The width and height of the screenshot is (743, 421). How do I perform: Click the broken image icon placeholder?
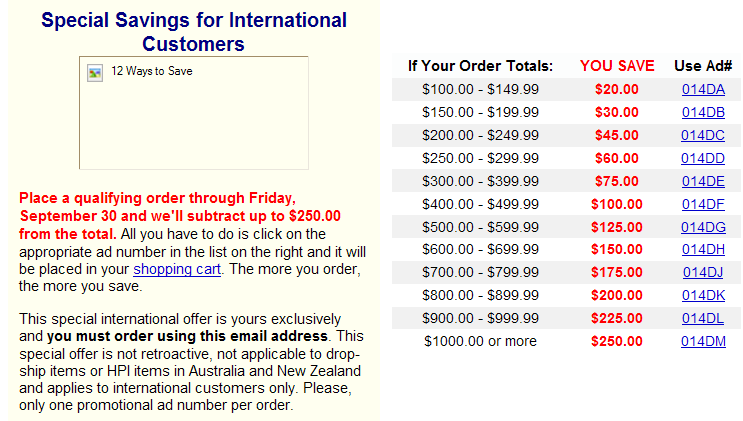point(95,73)
